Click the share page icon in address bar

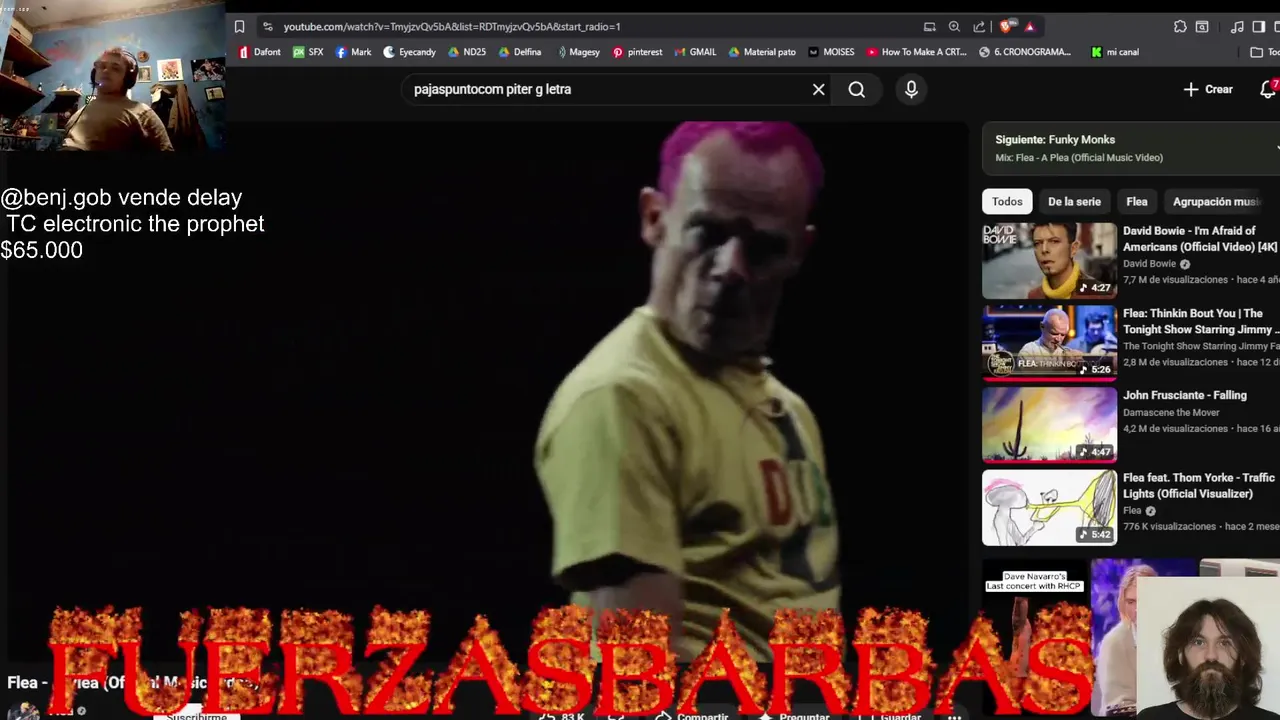click(x=979, y=27)
